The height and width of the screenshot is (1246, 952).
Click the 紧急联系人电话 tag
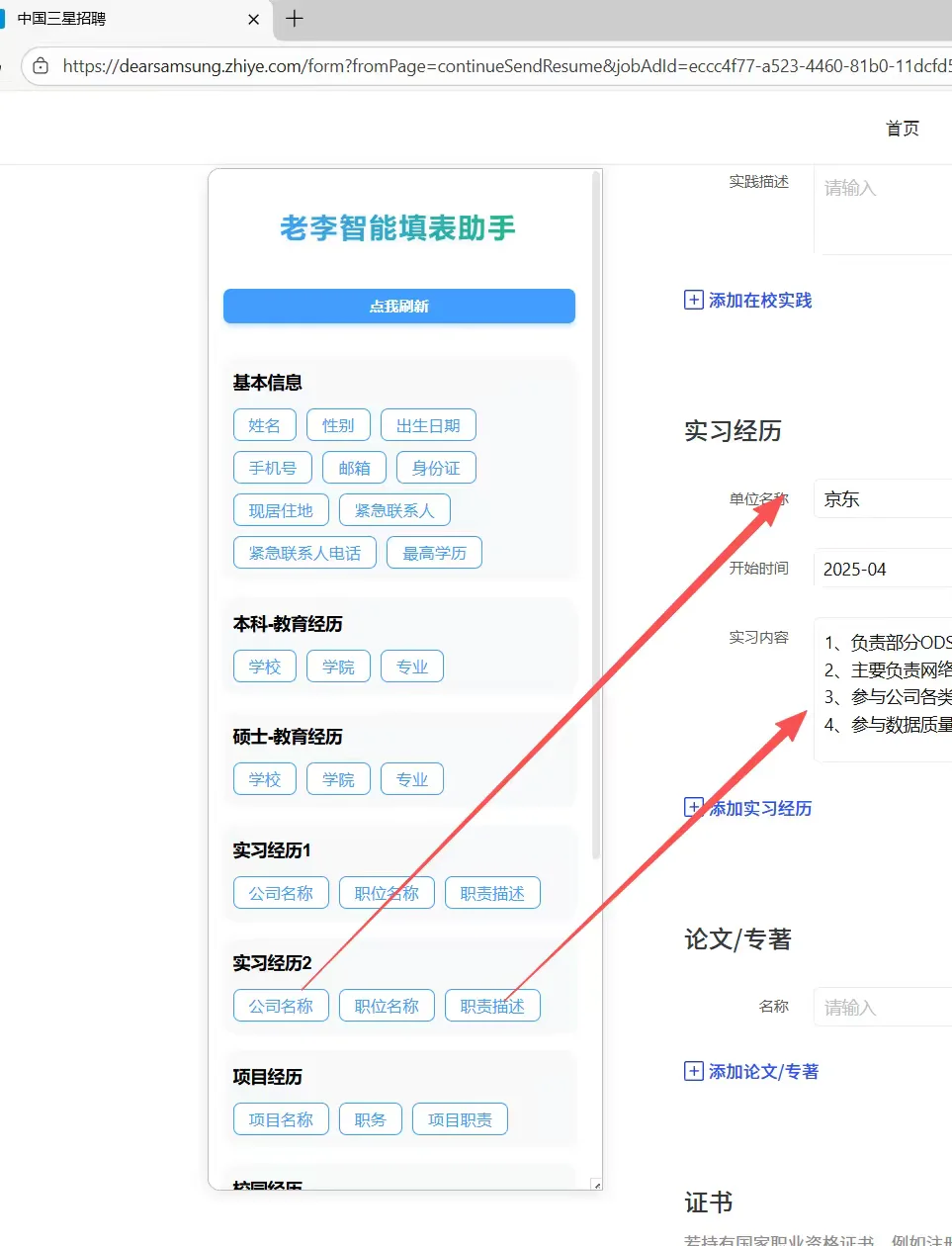click(x=304, y=553)
